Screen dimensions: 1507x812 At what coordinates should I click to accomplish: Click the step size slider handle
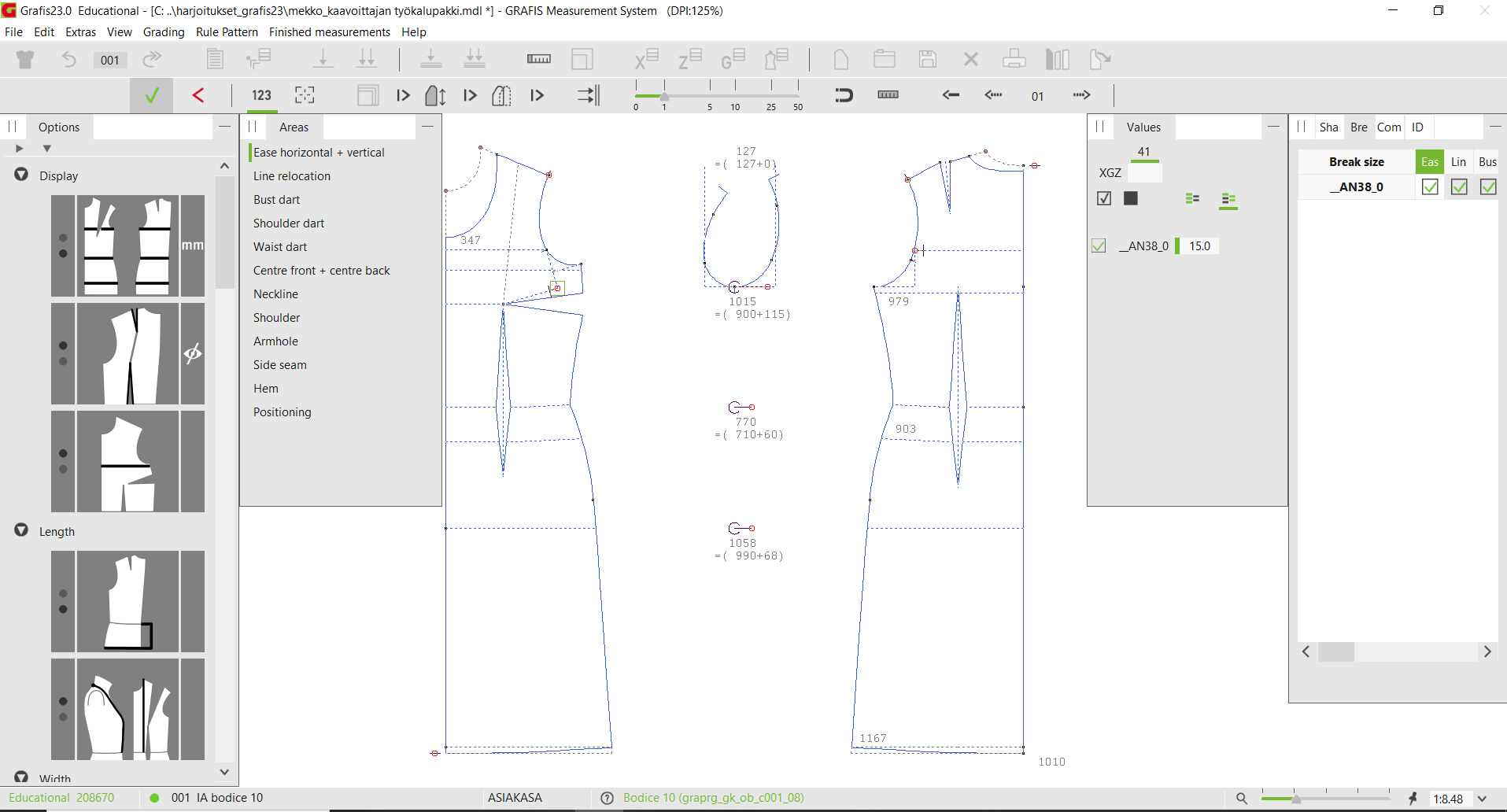point(664,96)
